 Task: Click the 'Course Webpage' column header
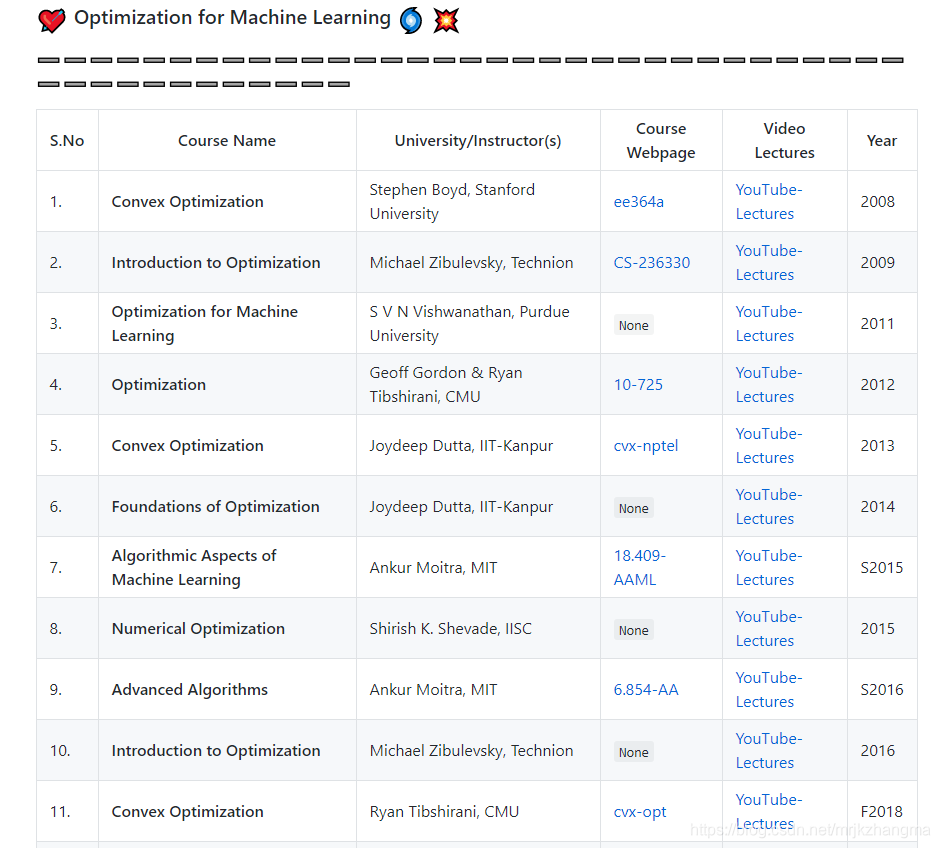661,141
